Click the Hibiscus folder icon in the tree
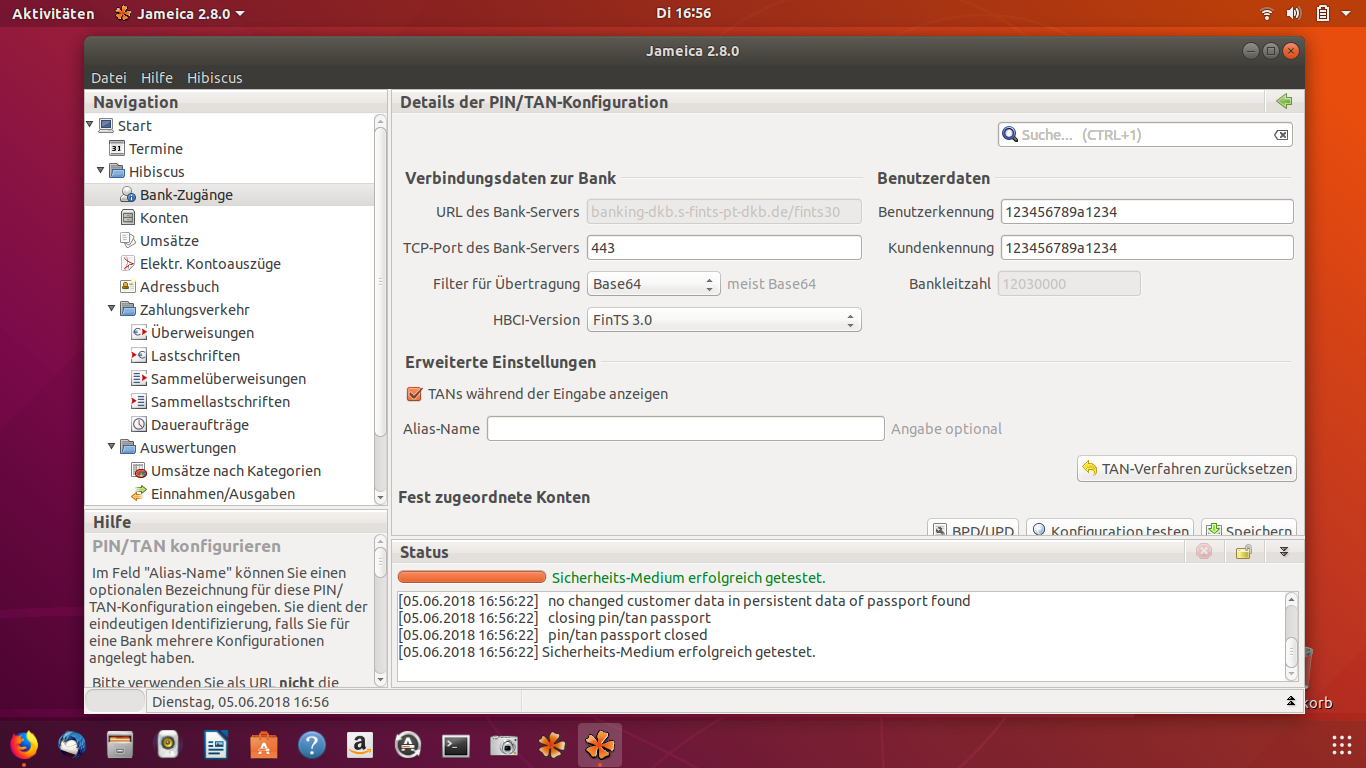 coord(117,171)
